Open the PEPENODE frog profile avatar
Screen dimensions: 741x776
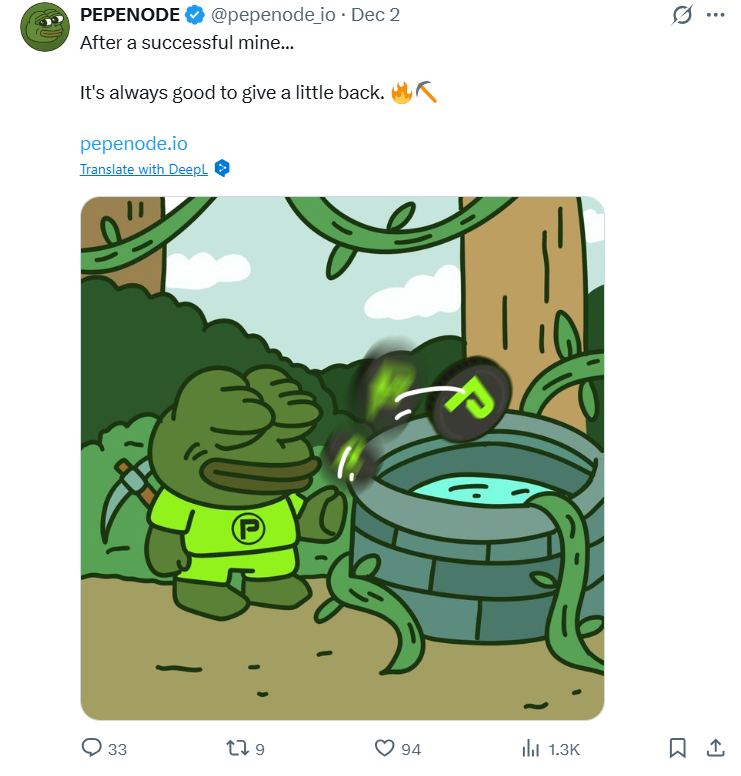pos(44,26)
